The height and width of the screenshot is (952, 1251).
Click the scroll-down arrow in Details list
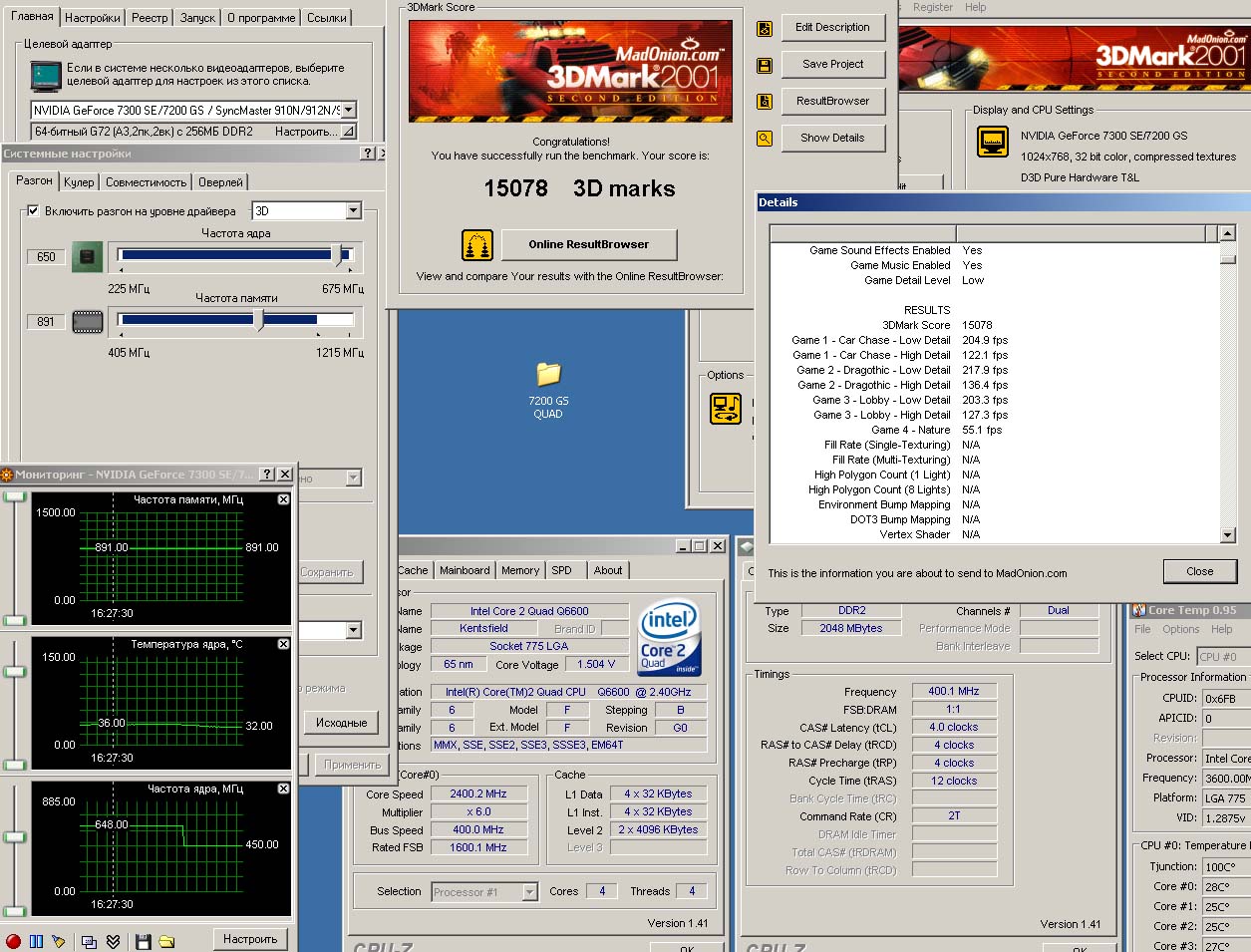[1227, 535]
